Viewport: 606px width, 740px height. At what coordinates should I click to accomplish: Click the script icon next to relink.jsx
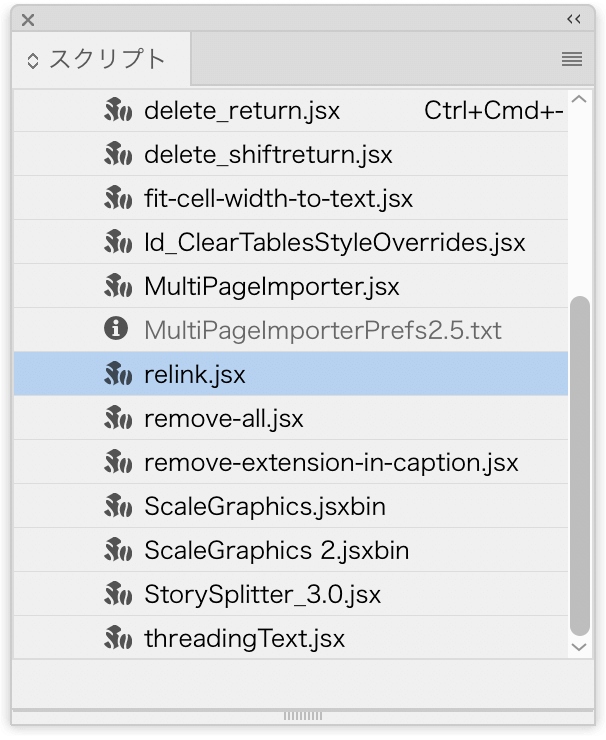(118, 374)
